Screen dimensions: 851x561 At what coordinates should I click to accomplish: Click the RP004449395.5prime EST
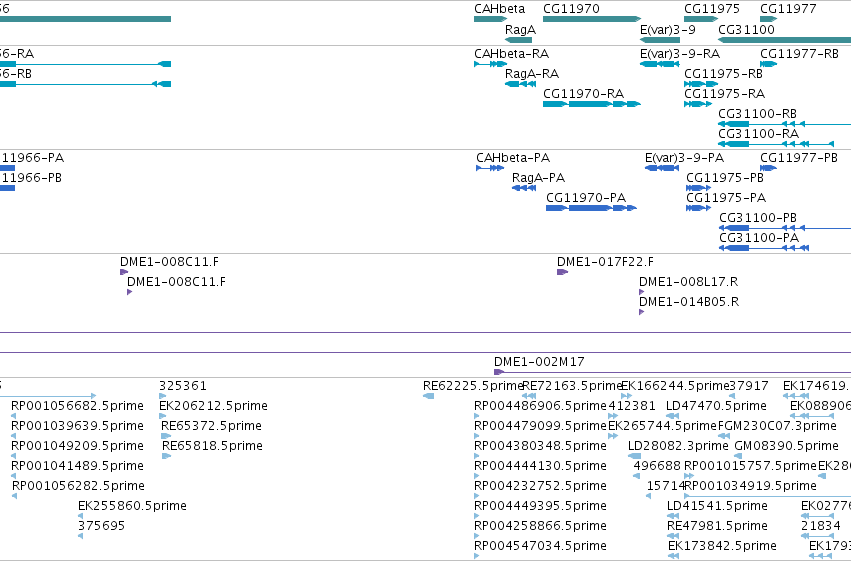pyautogui.click(x=477, y=516)
